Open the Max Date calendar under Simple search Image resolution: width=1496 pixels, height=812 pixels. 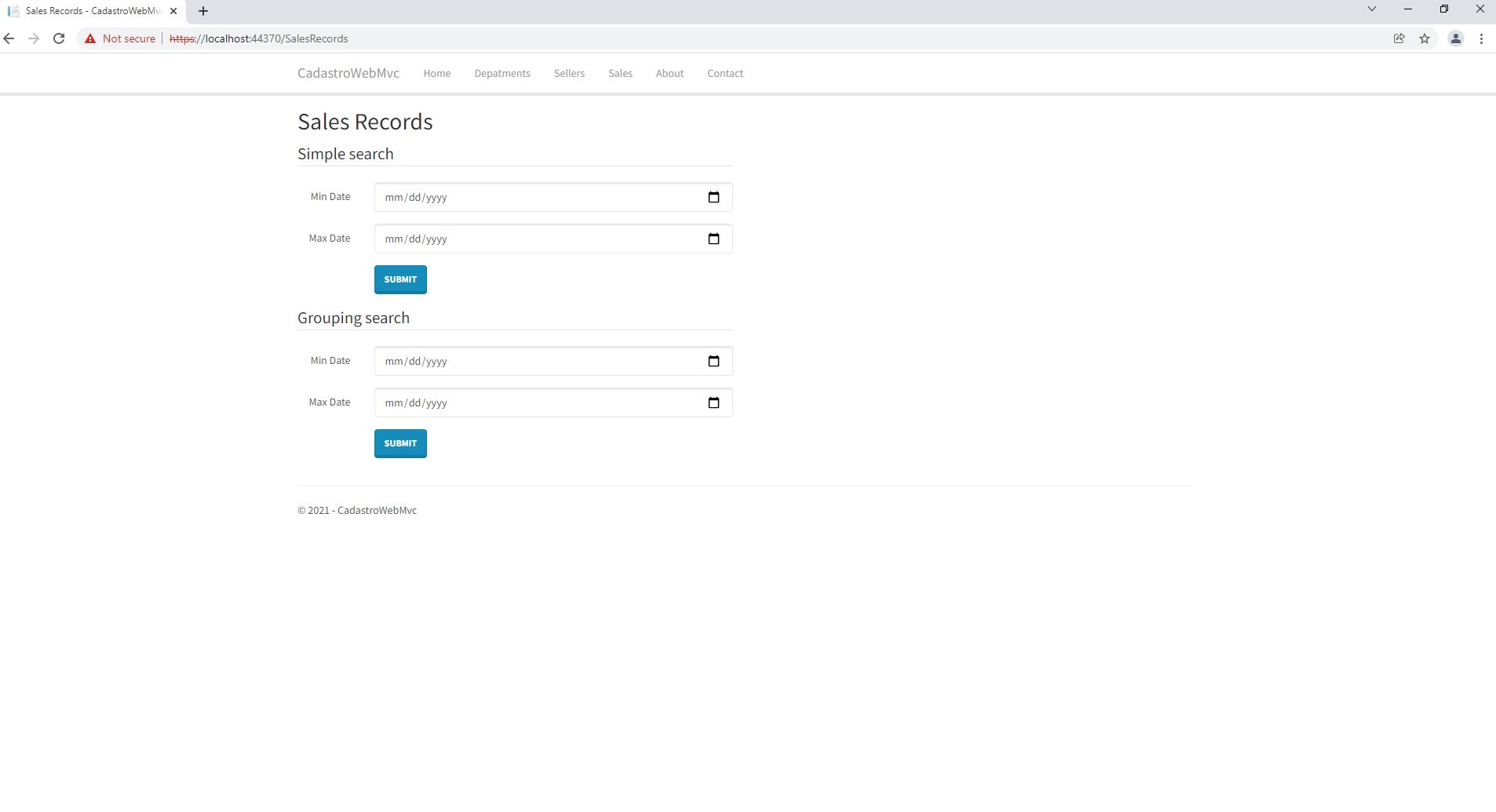(x=713, y=239)
